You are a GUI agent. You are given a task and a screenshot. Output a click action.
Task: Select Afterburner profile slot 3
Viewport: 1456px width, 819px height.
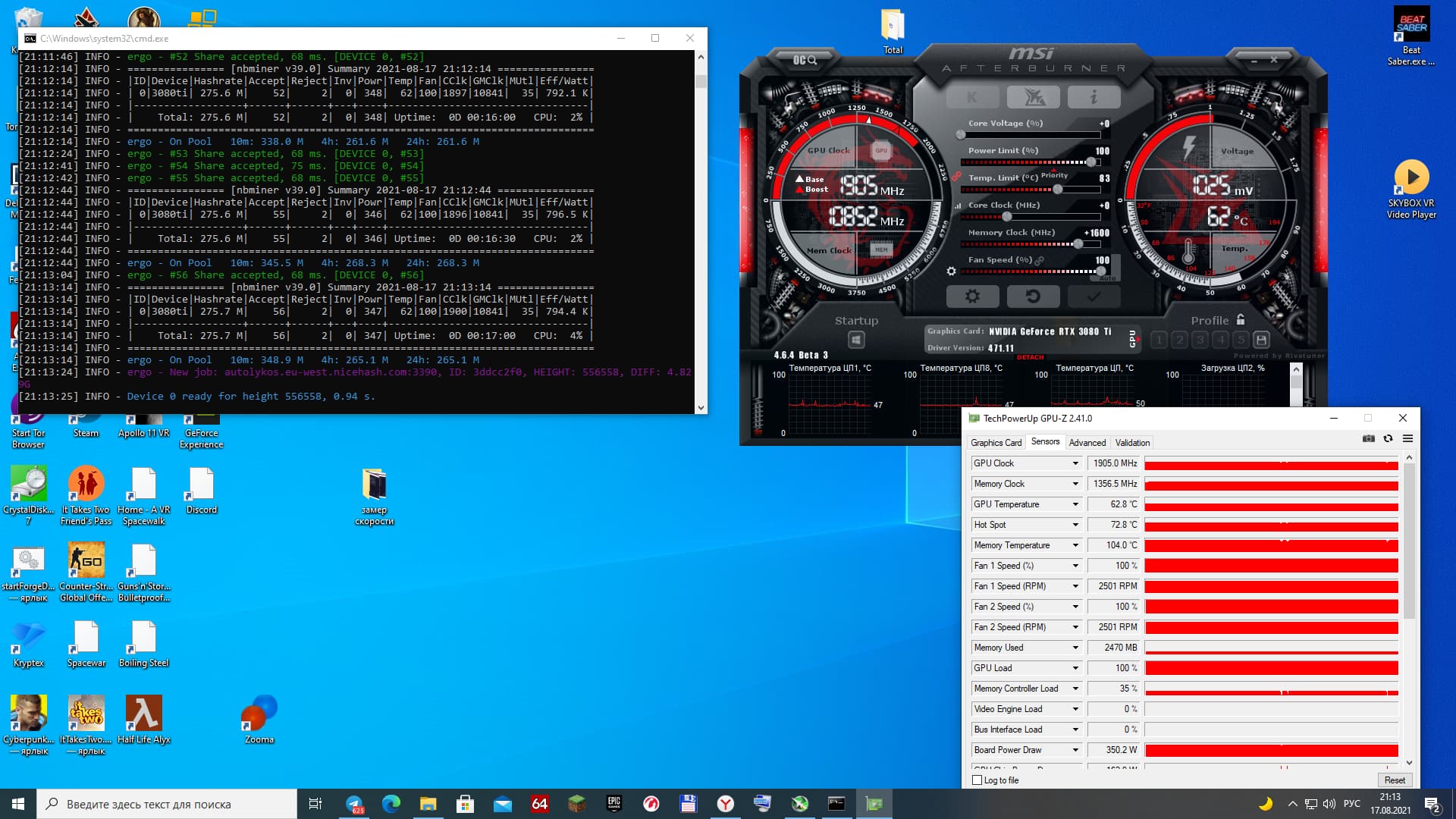[x=1200, y=340]
